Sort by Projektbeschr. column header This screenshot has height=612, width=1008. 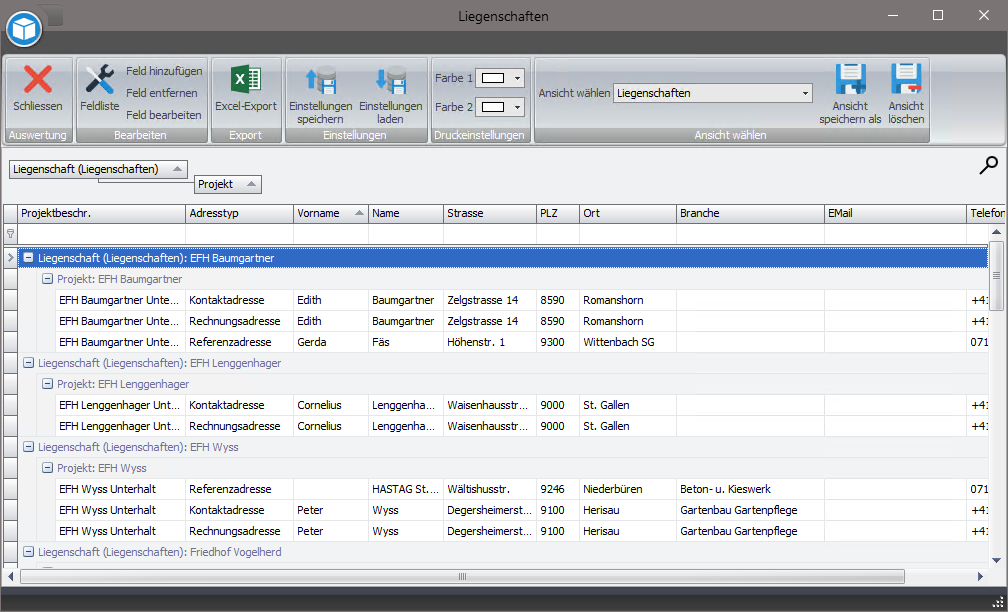[102, 213]
